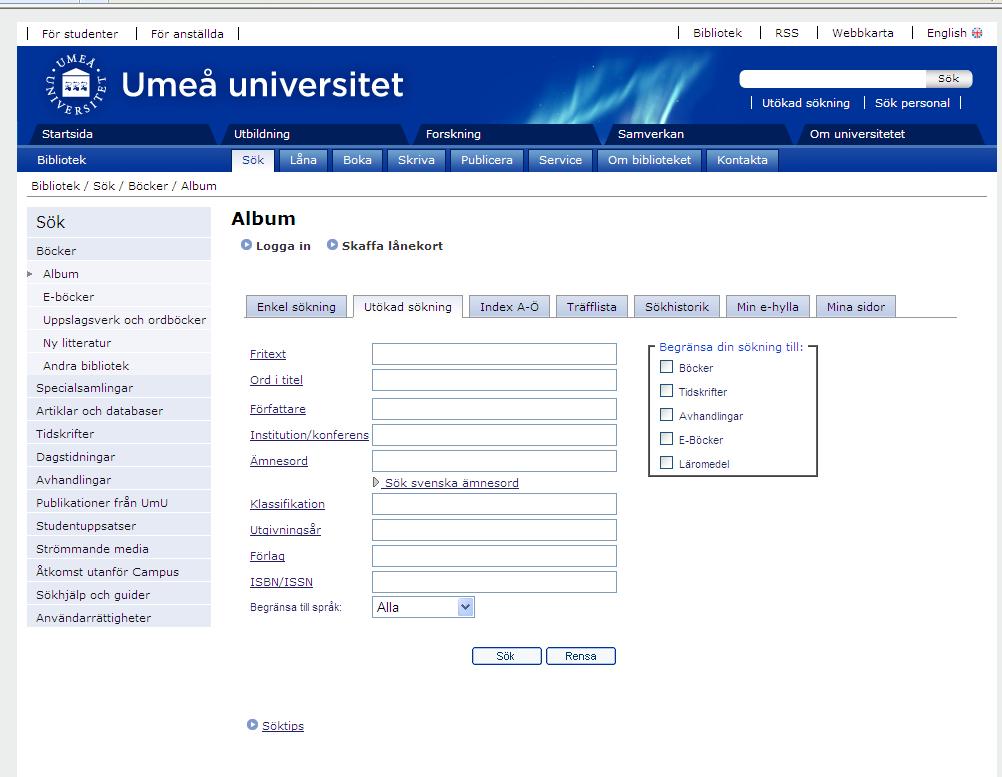Check the Böcker checkbox
The height and width of the screenshot is (777, 1002).
click(667, 367)
